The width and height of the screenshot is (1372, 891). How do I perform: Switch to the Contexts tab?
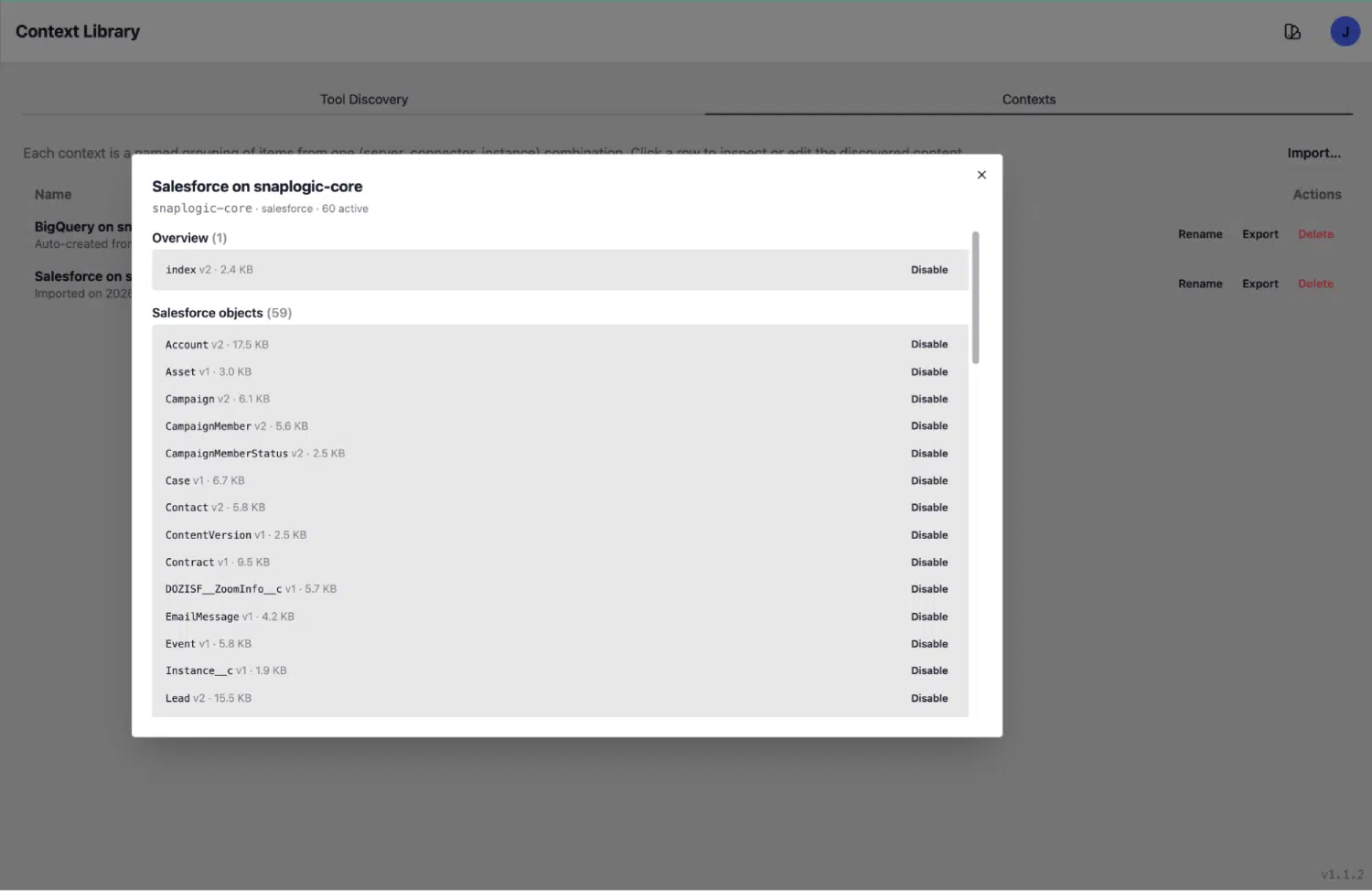tap(1029, 99)
